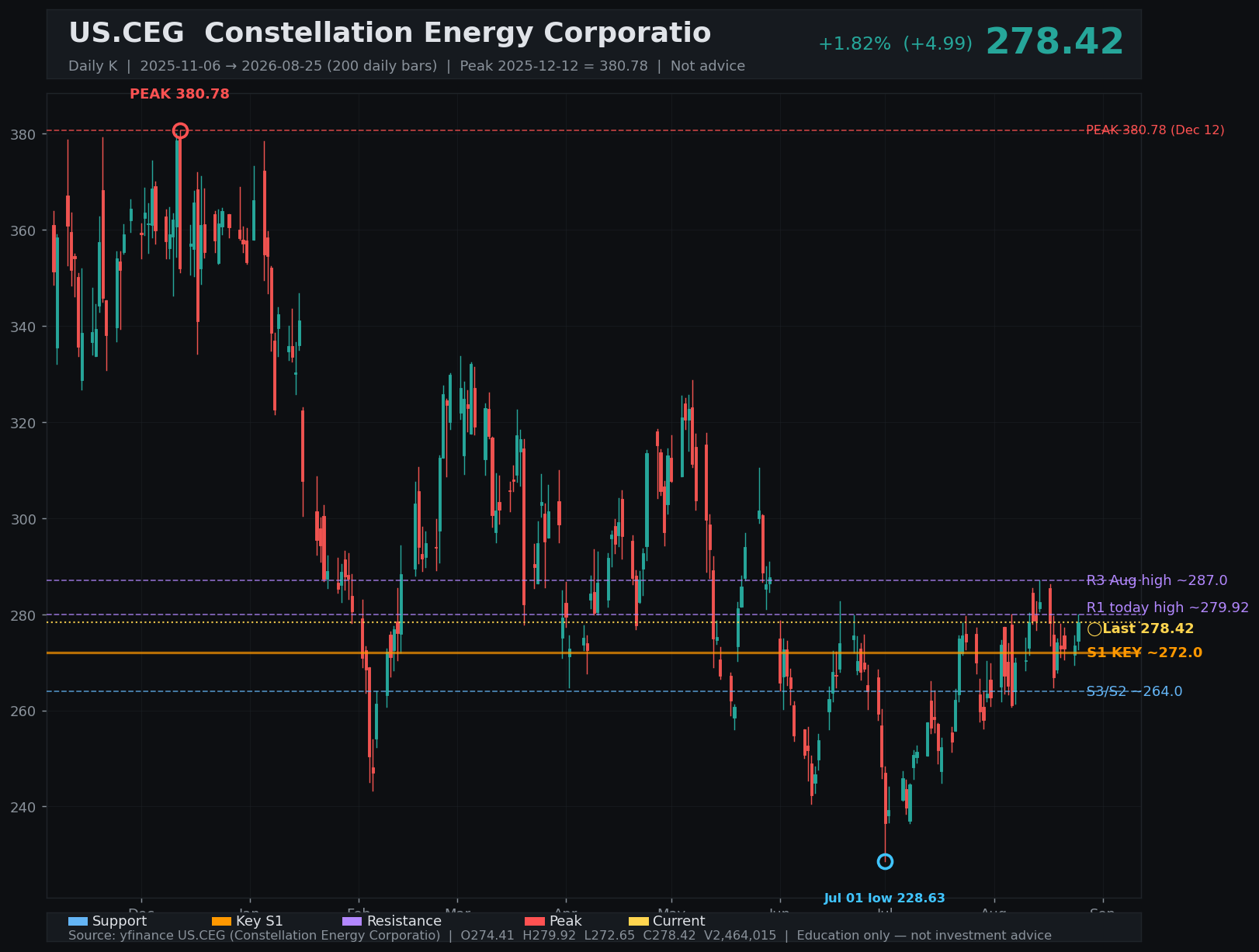
Task: Click the yellow Last price circle marker
Action: pos(1094,629)
